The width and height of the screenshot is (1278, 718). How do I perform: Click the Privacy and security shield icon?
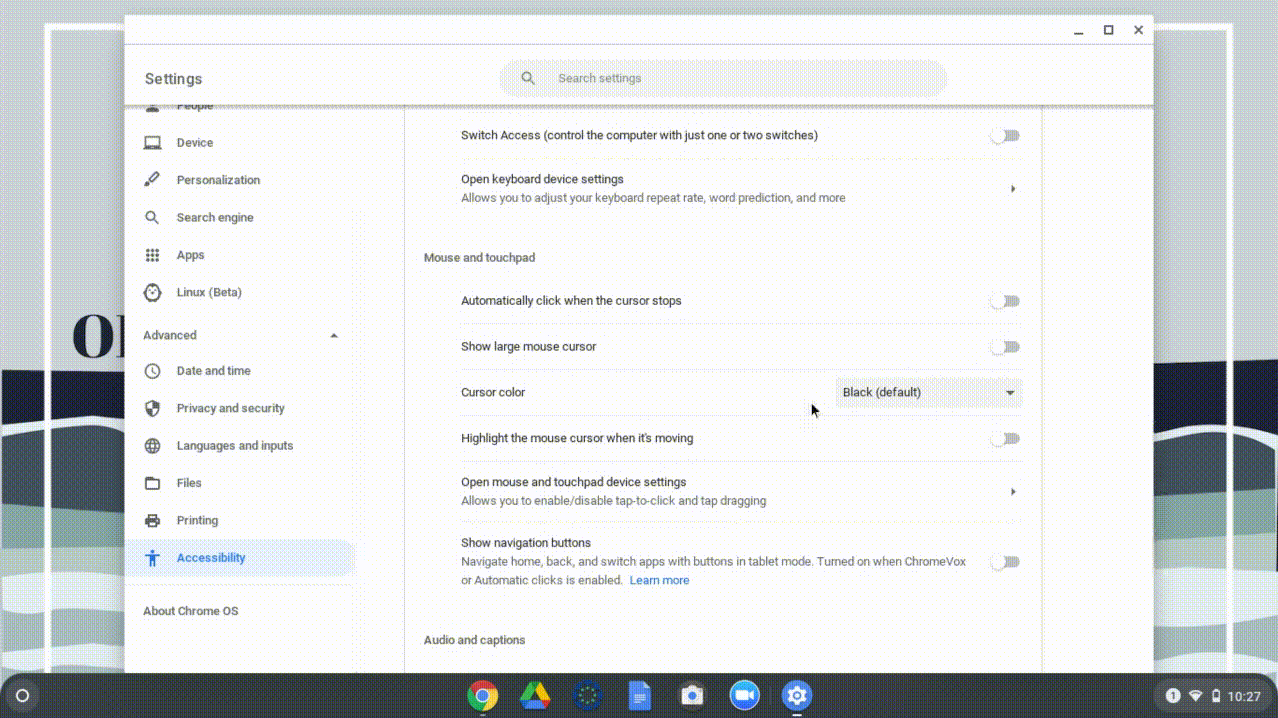tap(152, 408)
